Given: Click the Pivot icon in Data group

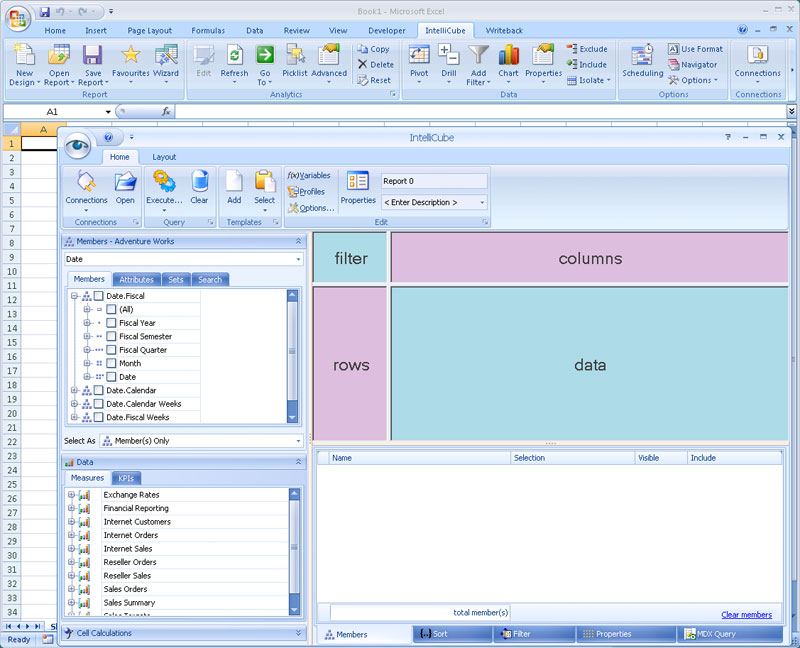Looking at the screenshot, I should [x=419, y=55].
